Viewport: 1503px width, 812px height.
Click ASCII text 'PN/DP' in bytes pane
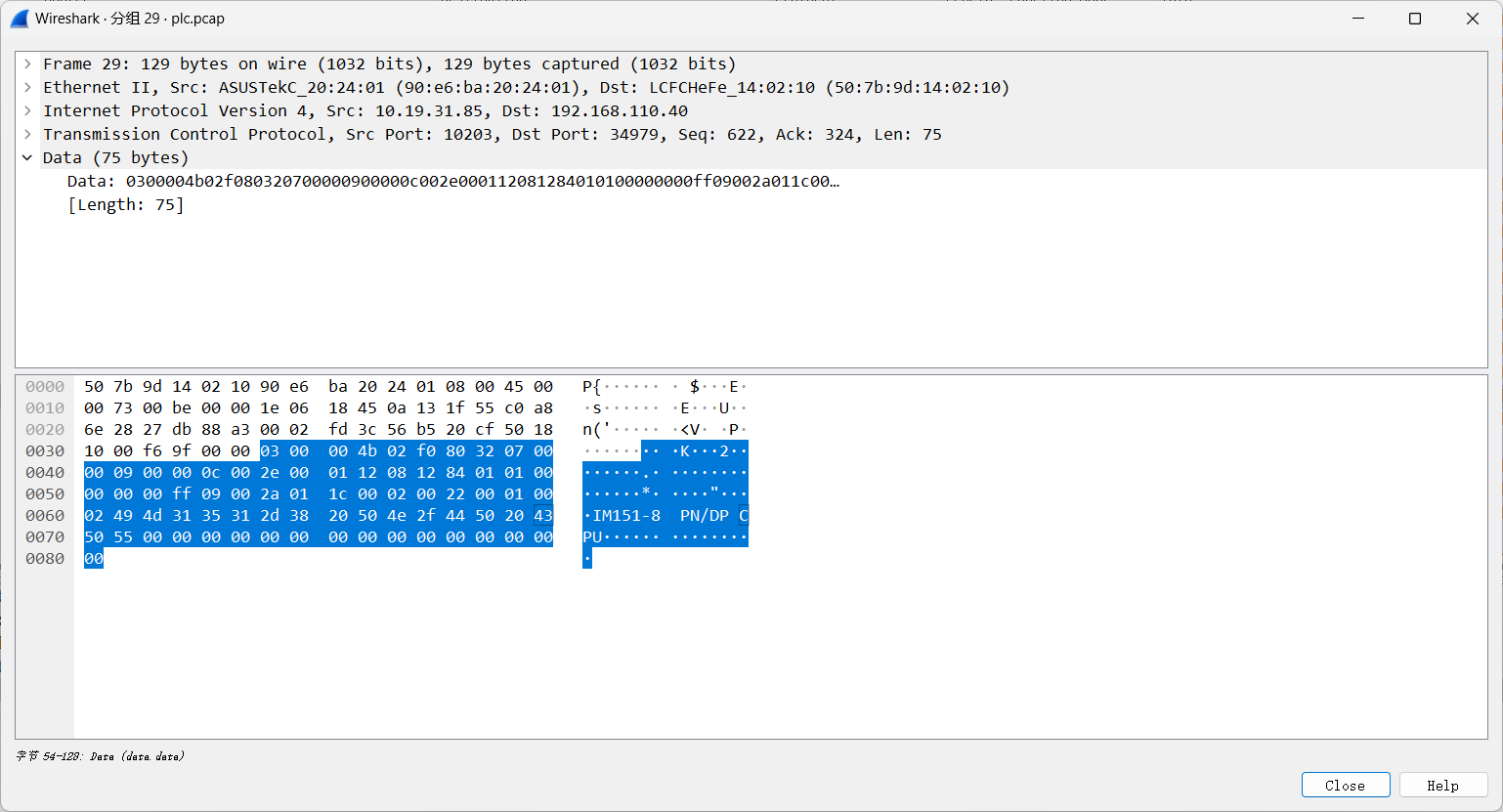point(705,516)
